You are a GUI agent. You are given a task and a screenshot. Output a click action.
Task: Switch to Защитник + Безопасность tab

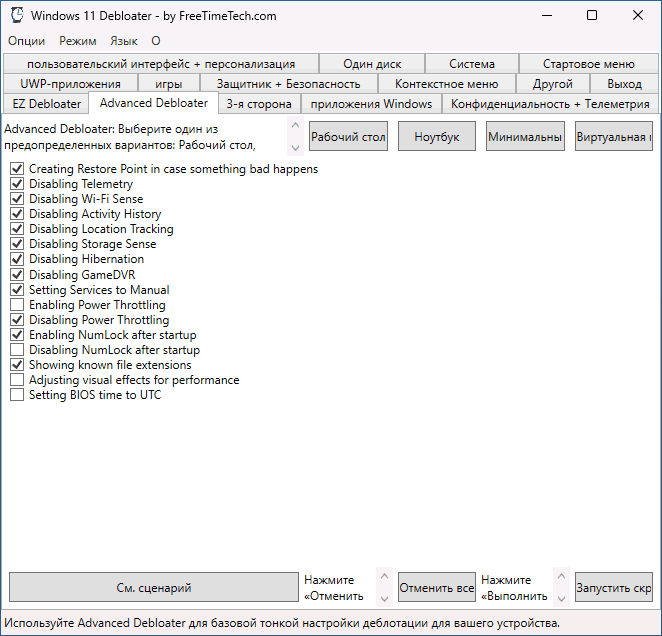[x=288, y=84]
